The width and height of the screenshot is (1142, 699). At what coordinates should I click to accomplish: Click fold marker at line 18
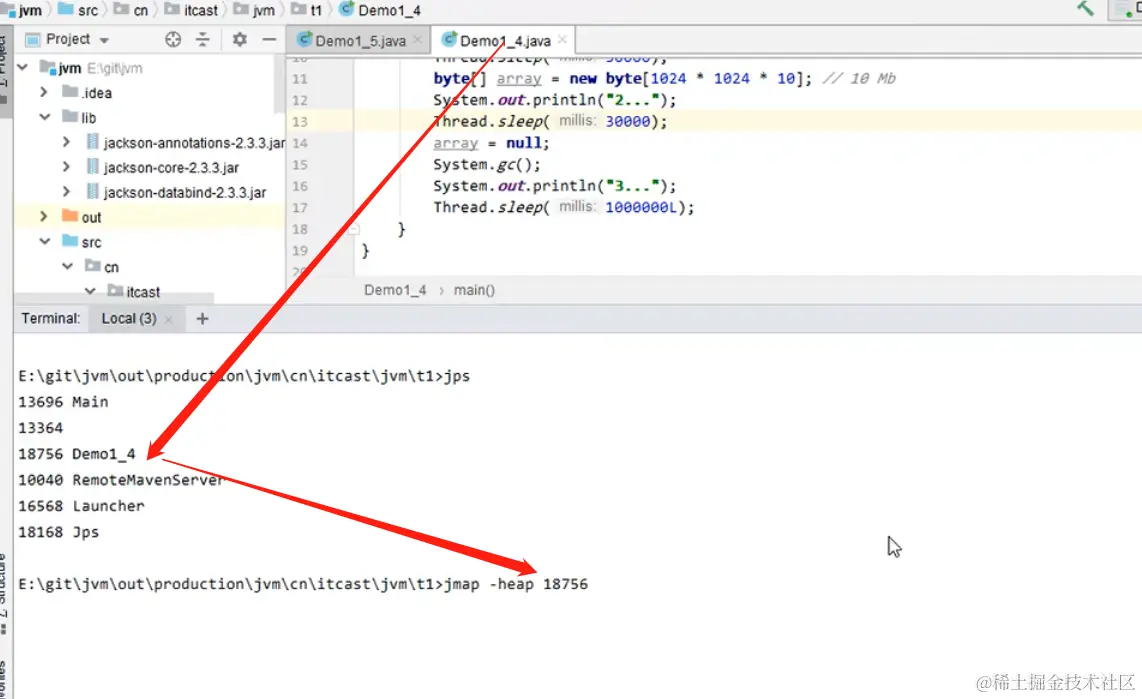[x=353, y=229]
